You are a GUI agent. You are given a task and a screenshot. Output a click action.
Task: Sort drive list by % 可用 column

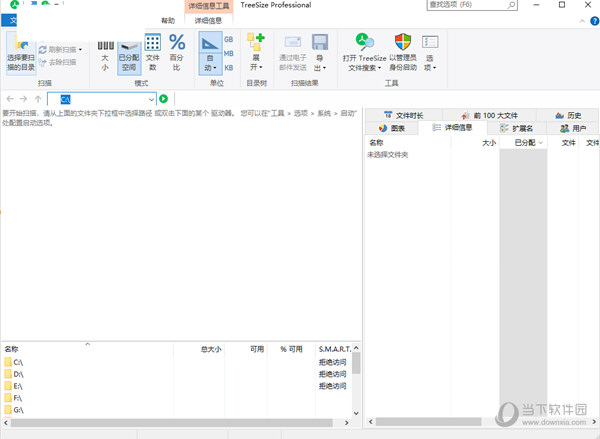(291, 349)
